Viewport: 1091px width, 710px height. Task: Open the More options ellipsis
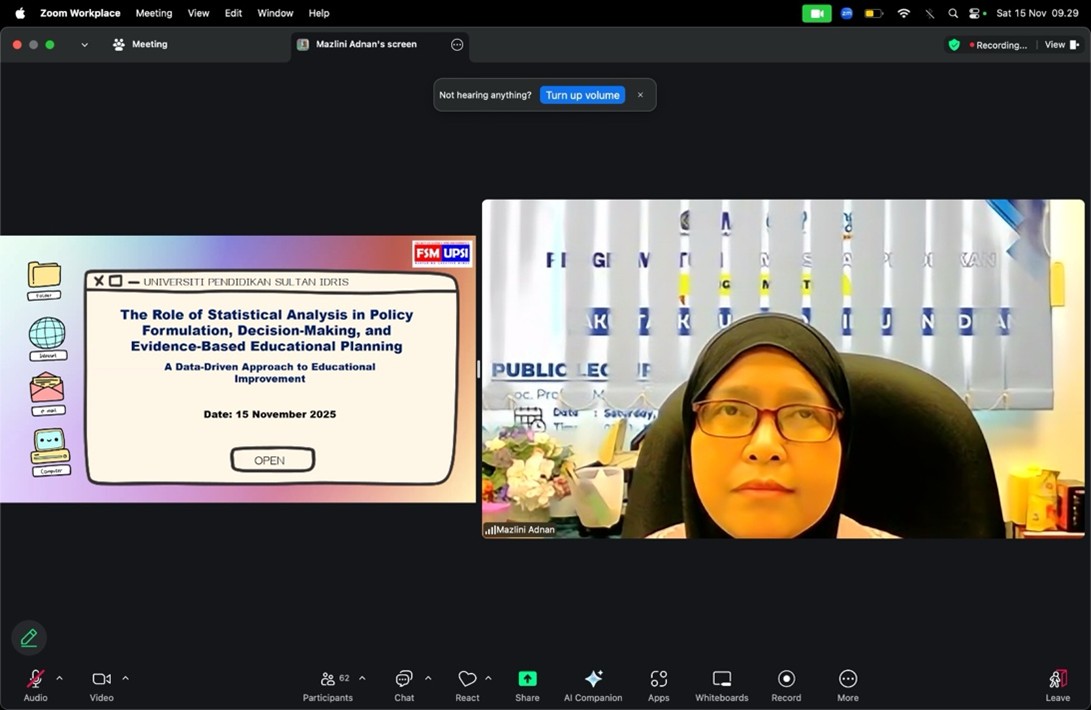(x=847, y=685)
